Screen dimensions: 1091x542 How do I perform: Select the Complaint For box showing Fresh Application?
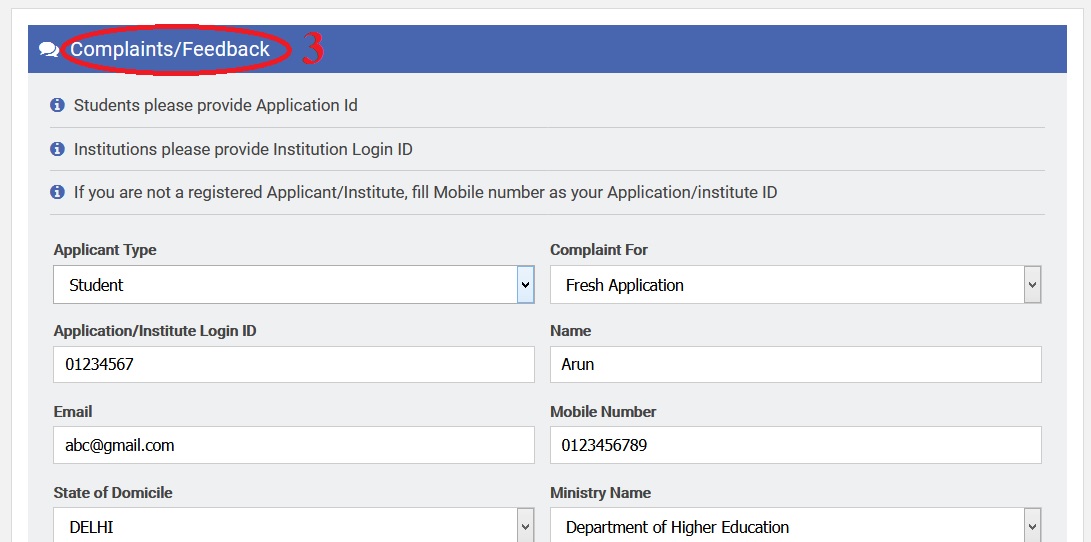click(795, 285)
